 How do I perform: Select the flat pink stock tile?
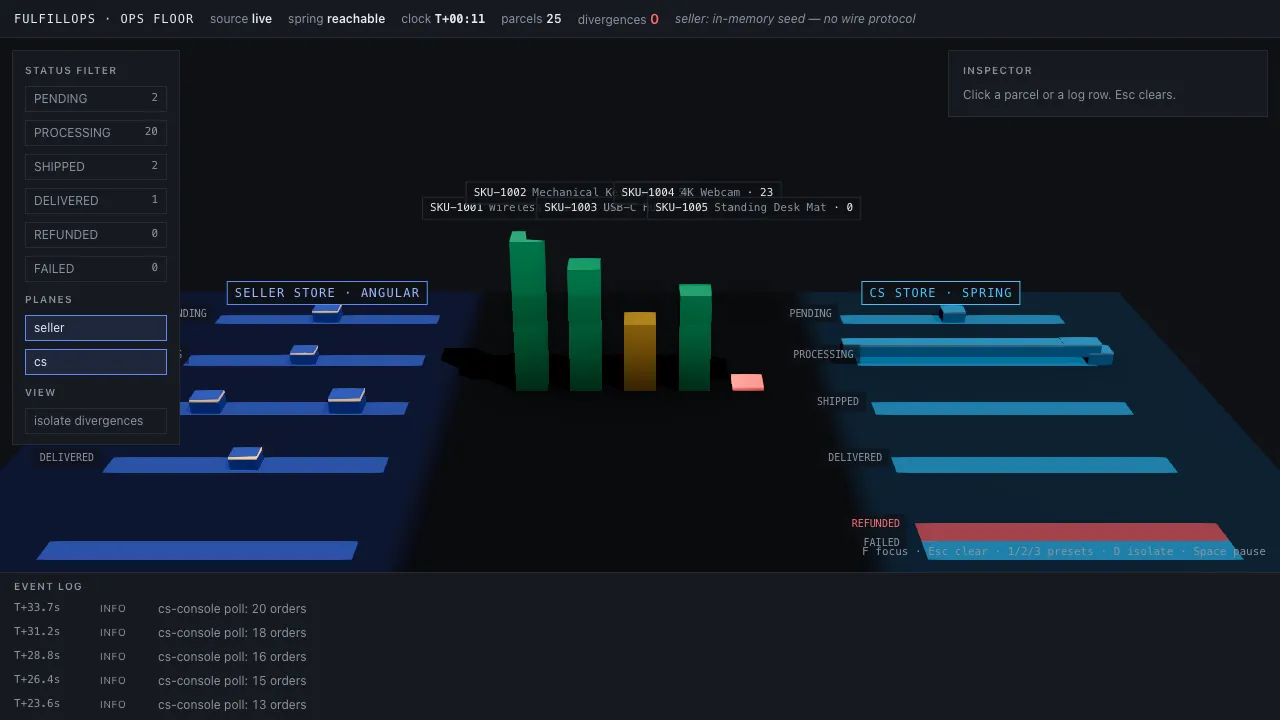[747, 382]
